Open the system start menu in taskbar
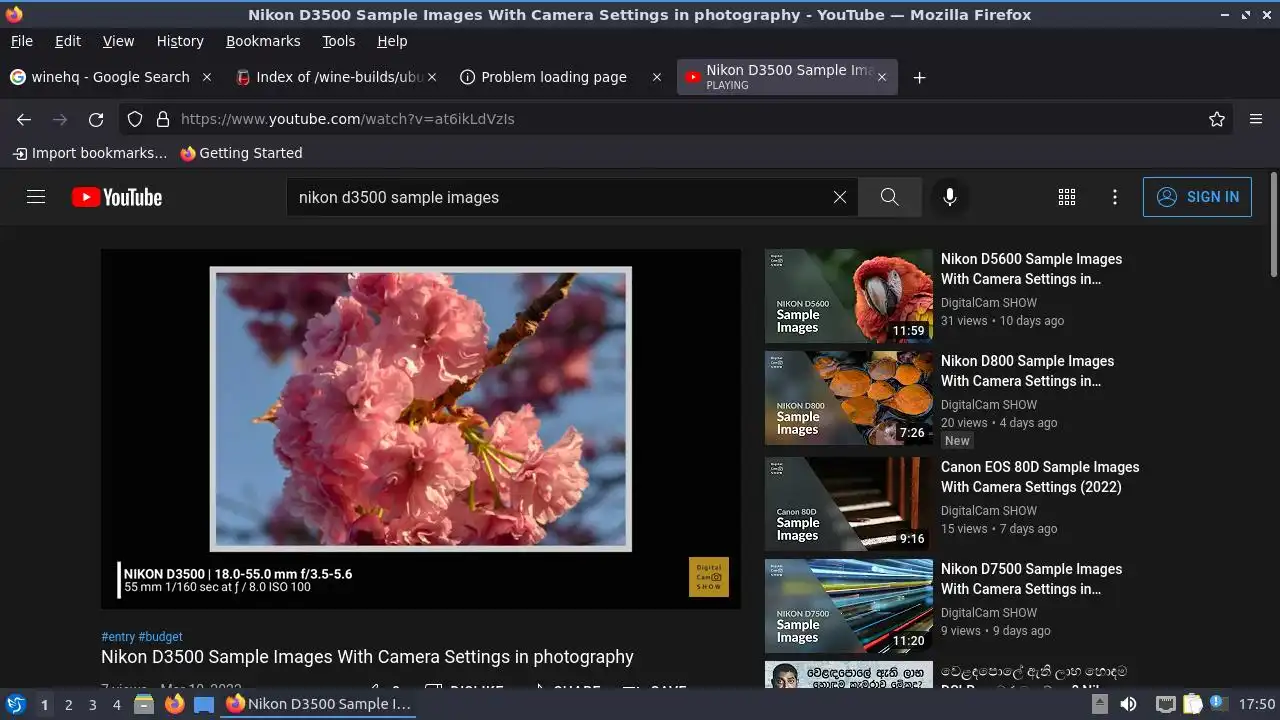This screenshot has width=1280, height=720. [x=16, y=704]
